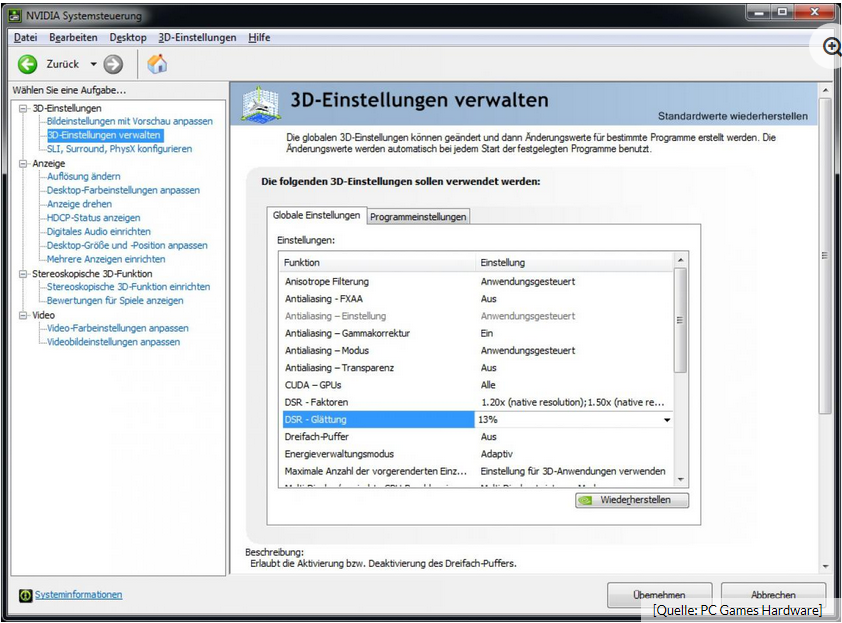Open Anzeige drehen
The height and width of the screenshot is (623, 842).
coord(79,204)
